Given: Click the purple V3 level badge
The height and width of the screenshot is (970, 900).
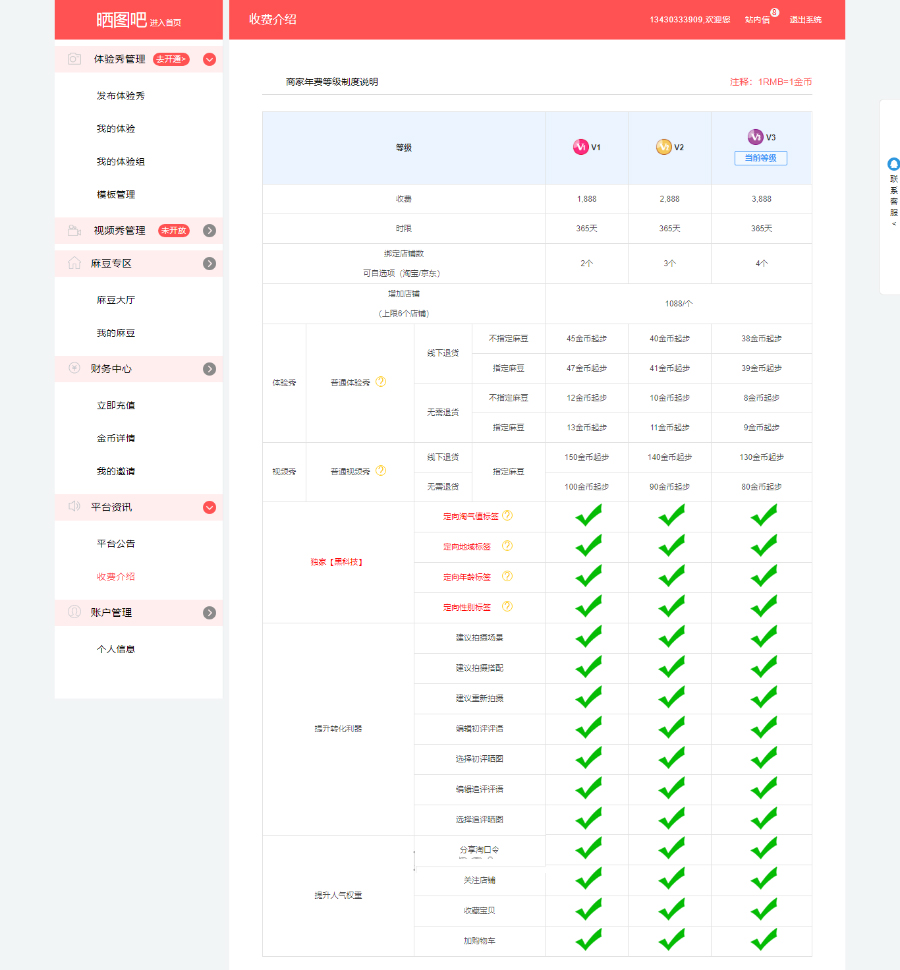Looking at the screenshot, I should (756, 137).
